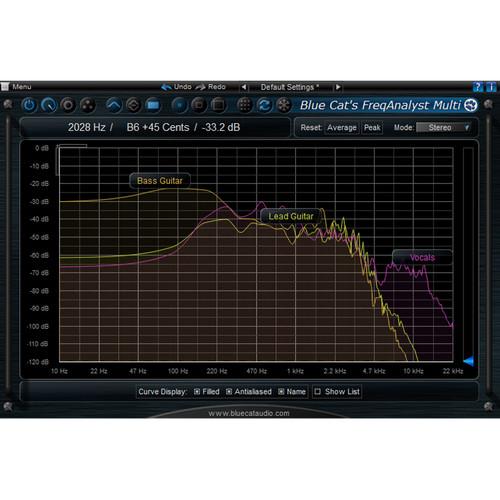Toggle the Filled curve display checkbox
The image size is (500, 500).
[197, 392]
